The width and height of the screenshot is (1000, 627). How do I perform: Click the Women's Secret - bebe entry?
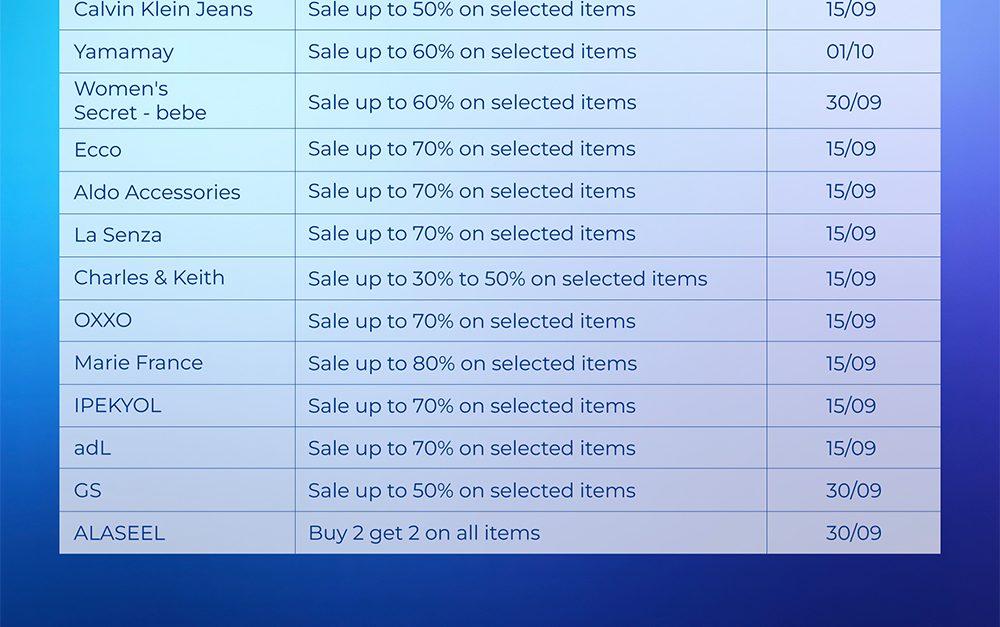point(140,101)
